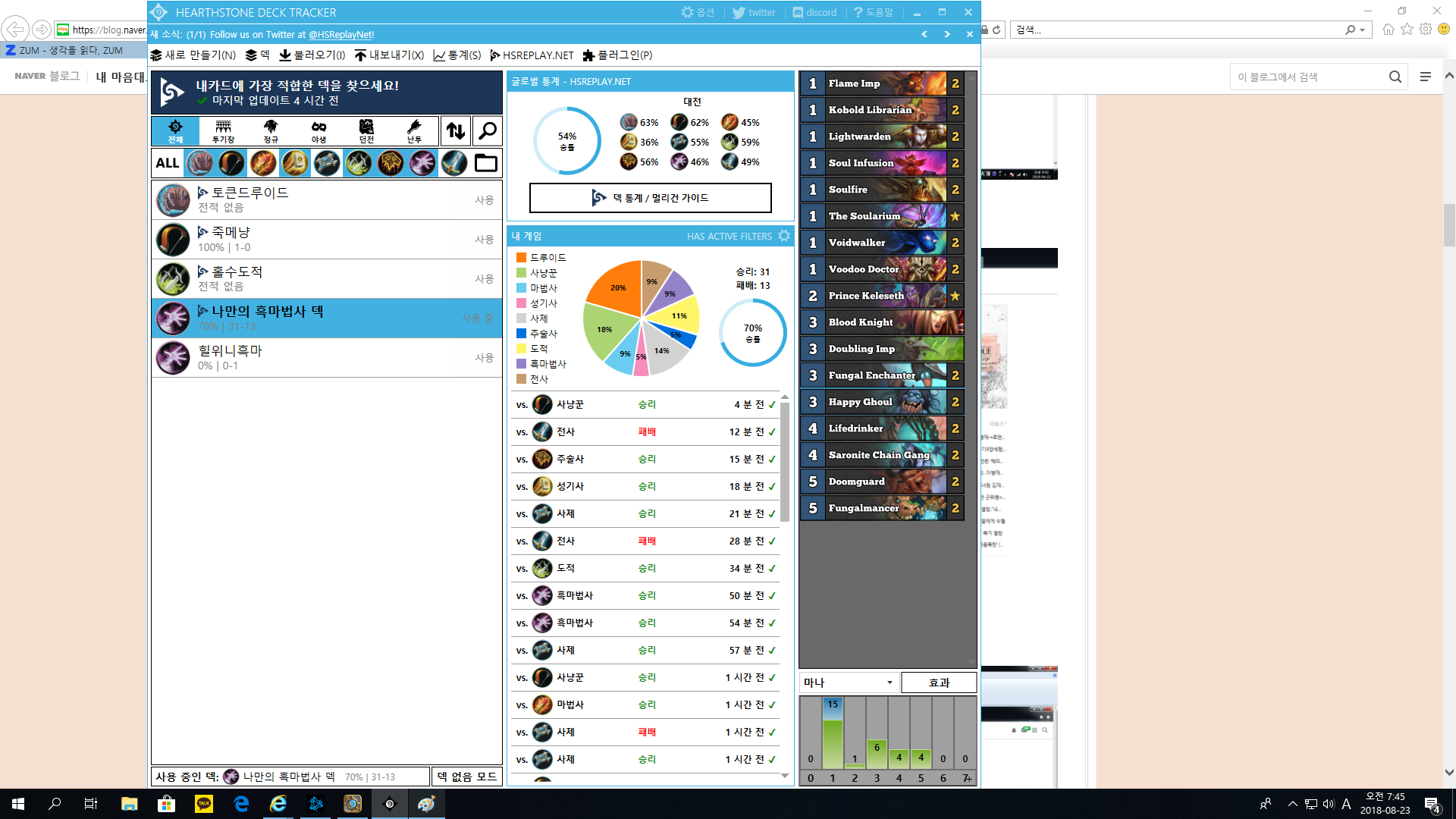
Task: Open the 새로 만들기(N) menu
Action: click(x=193, y=55)
